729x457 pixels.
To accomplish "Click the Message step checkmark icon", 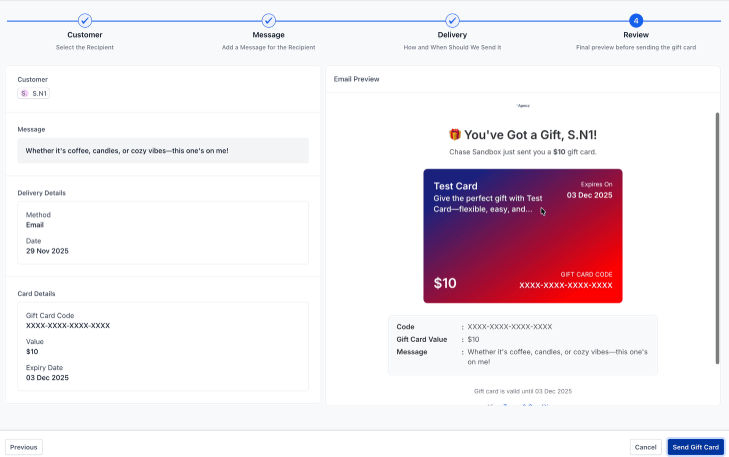I will point(268,20).
